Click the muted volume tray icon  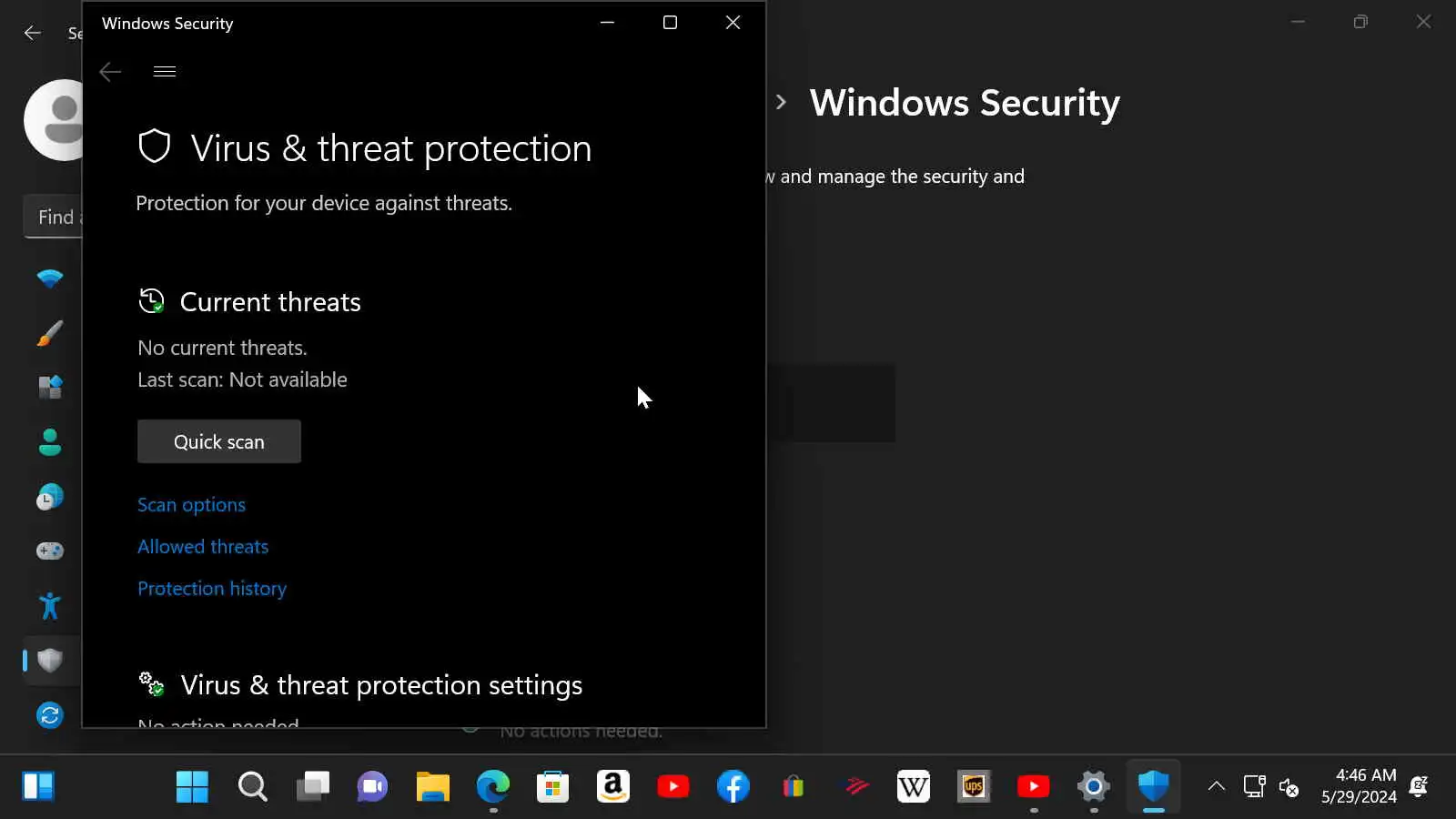click(x=1289, y=786)
